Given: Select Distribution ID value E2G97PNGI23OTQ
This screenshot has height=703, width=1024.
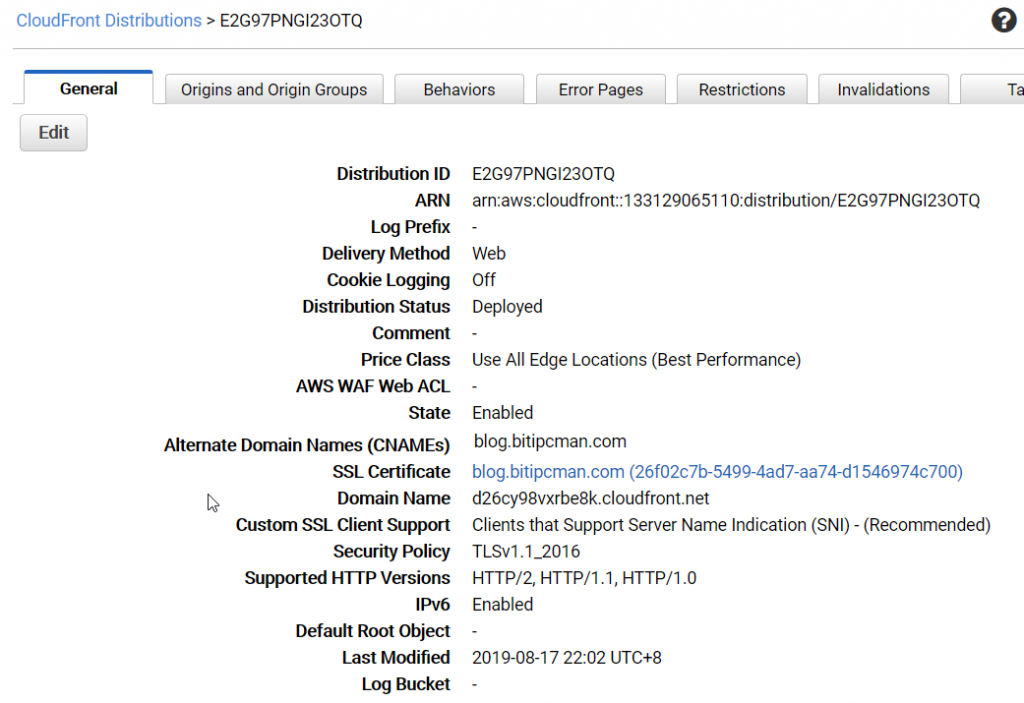Looking at the screenshot, I should (x=543, y=174).
